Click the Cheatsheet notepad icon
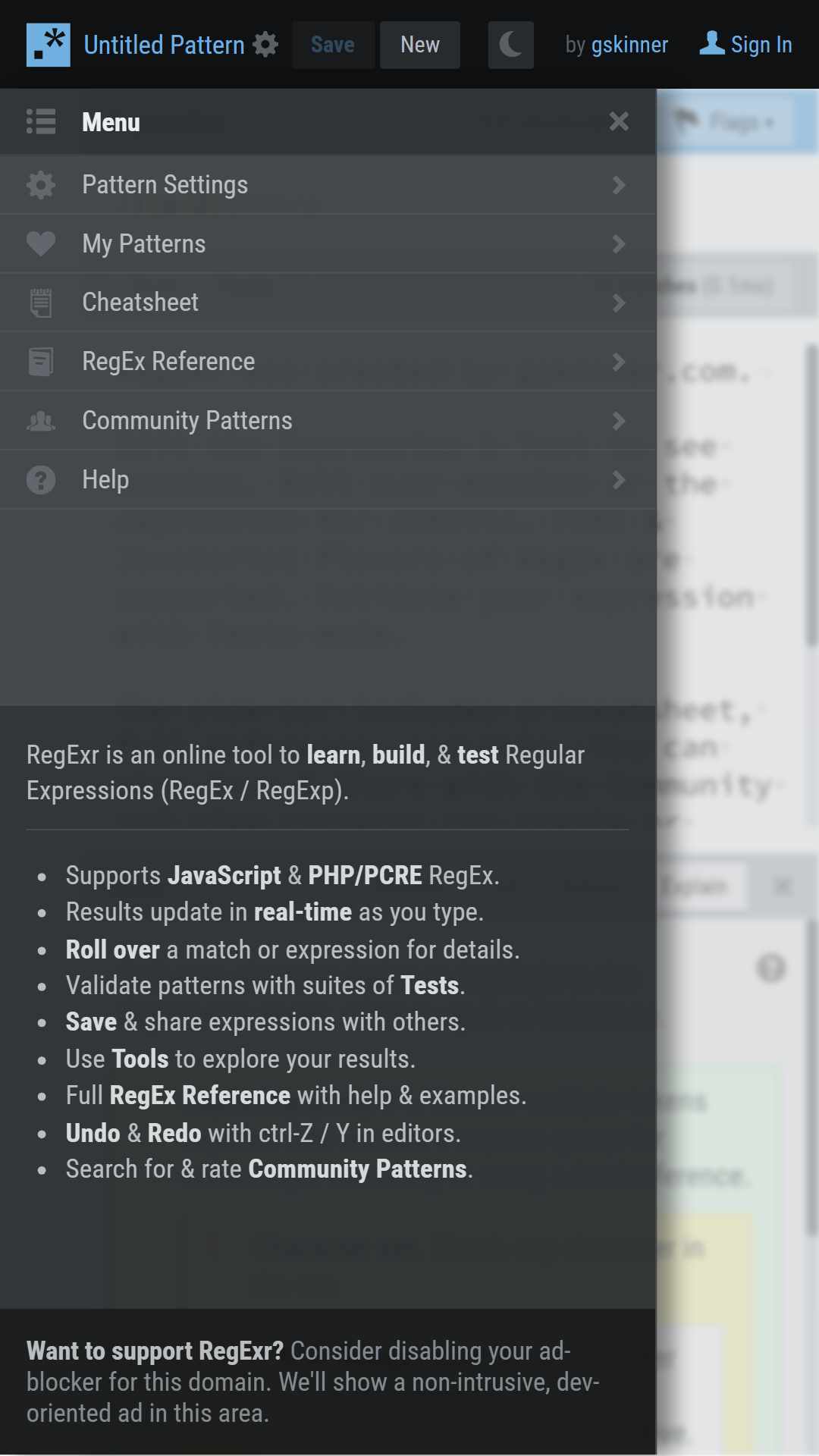 pos(41,303)
